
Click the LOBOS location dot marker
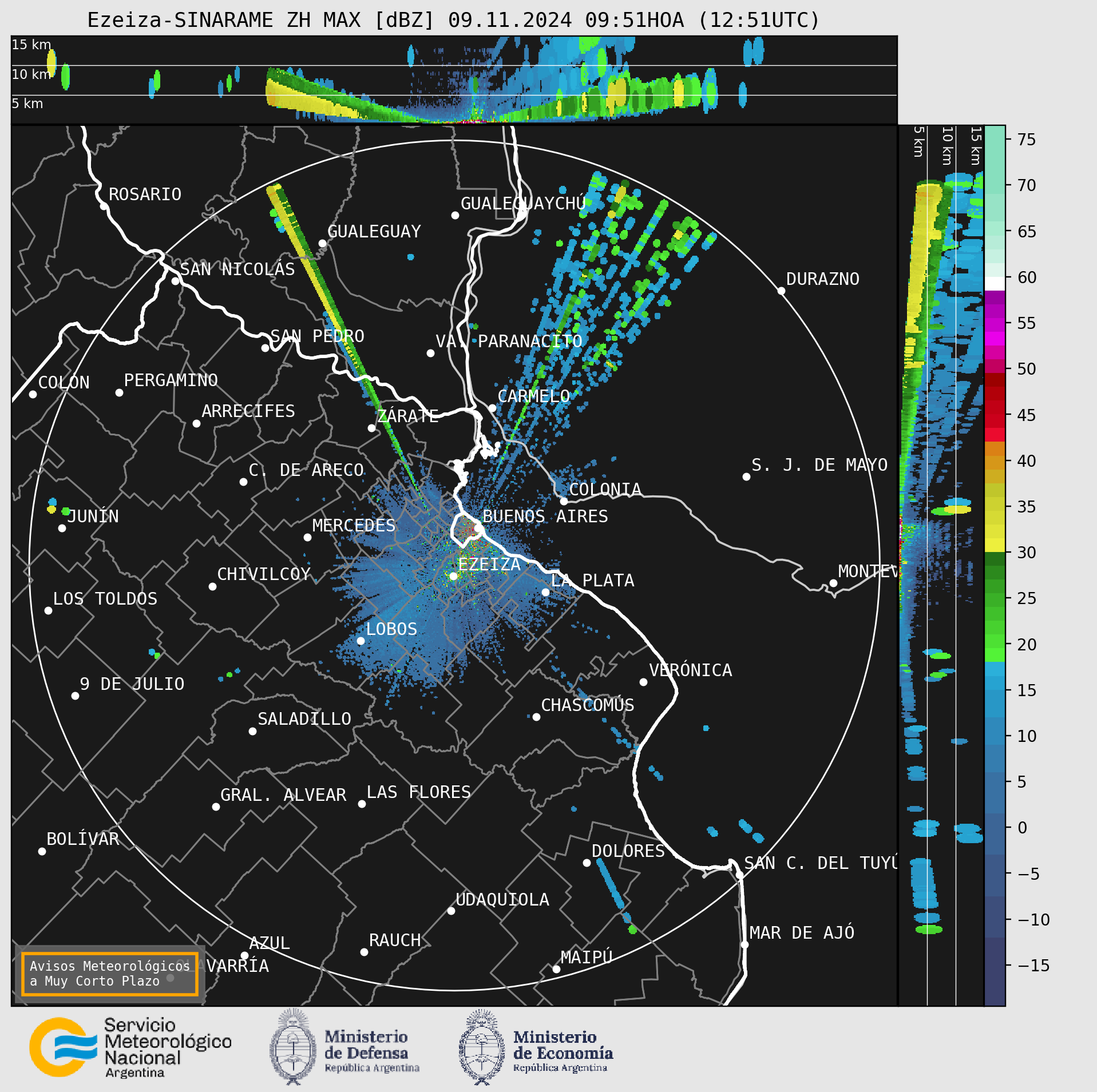(361, 641)
